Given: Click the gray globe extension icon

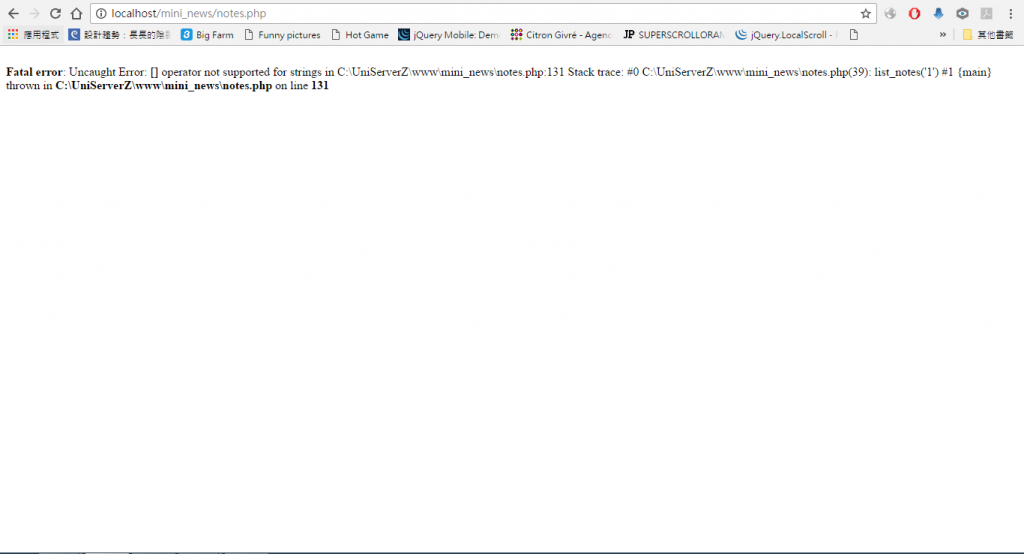Looking at the screenshot, I should pyautogui.click(x=890, y=14).
